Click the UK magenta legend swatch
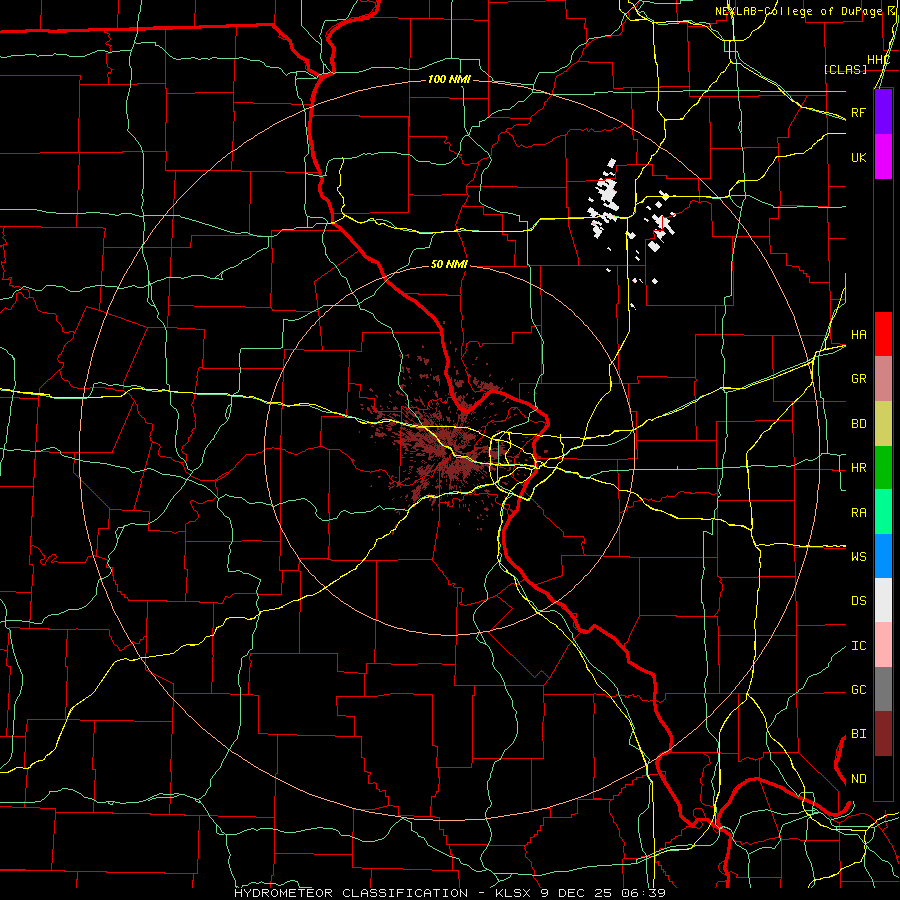This screenshot has width=900, height=900. (x=883, y=157)
